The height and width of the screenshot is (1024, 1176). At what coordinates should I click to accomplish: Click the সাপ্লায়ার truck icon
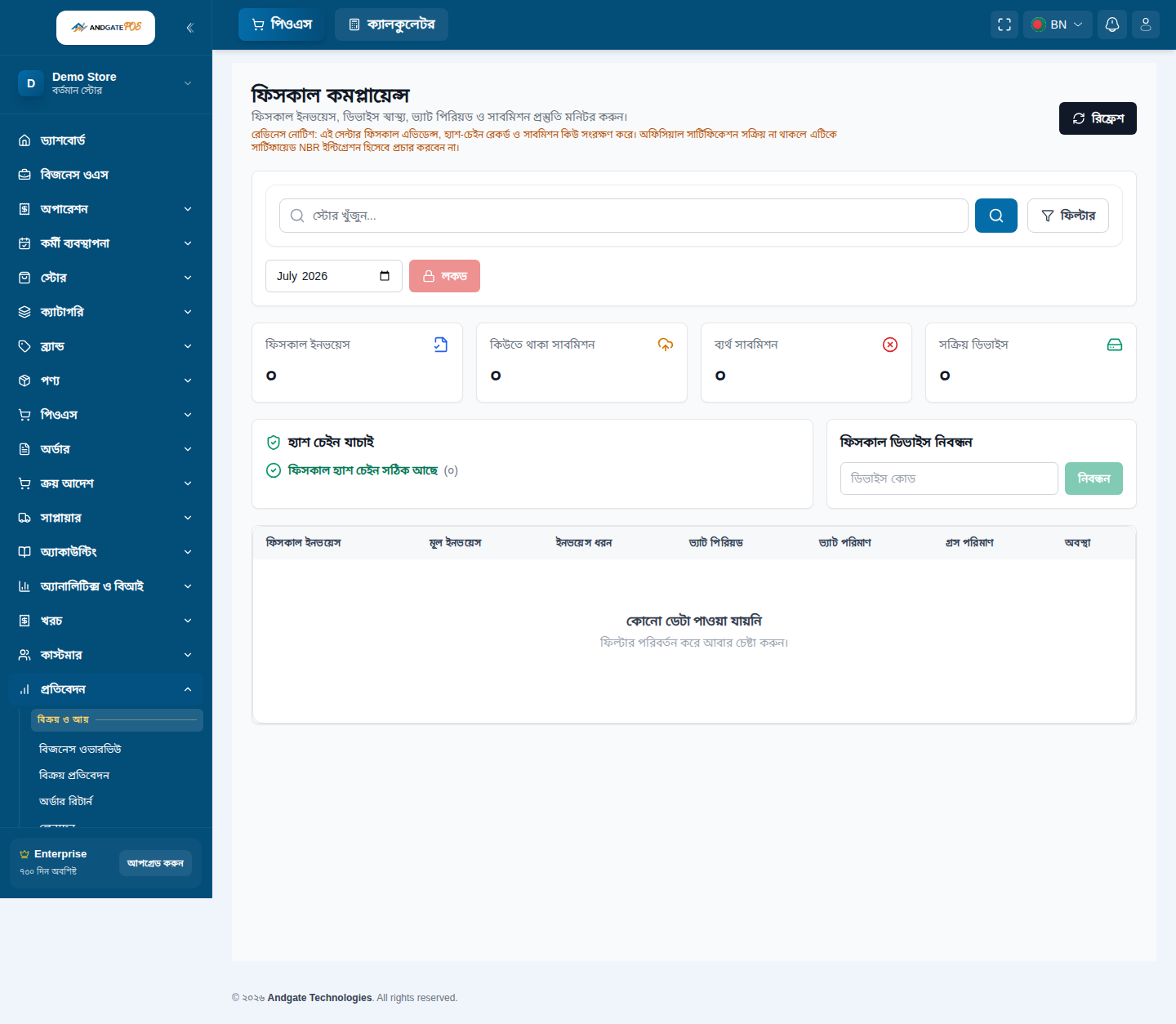click(24, 518)
